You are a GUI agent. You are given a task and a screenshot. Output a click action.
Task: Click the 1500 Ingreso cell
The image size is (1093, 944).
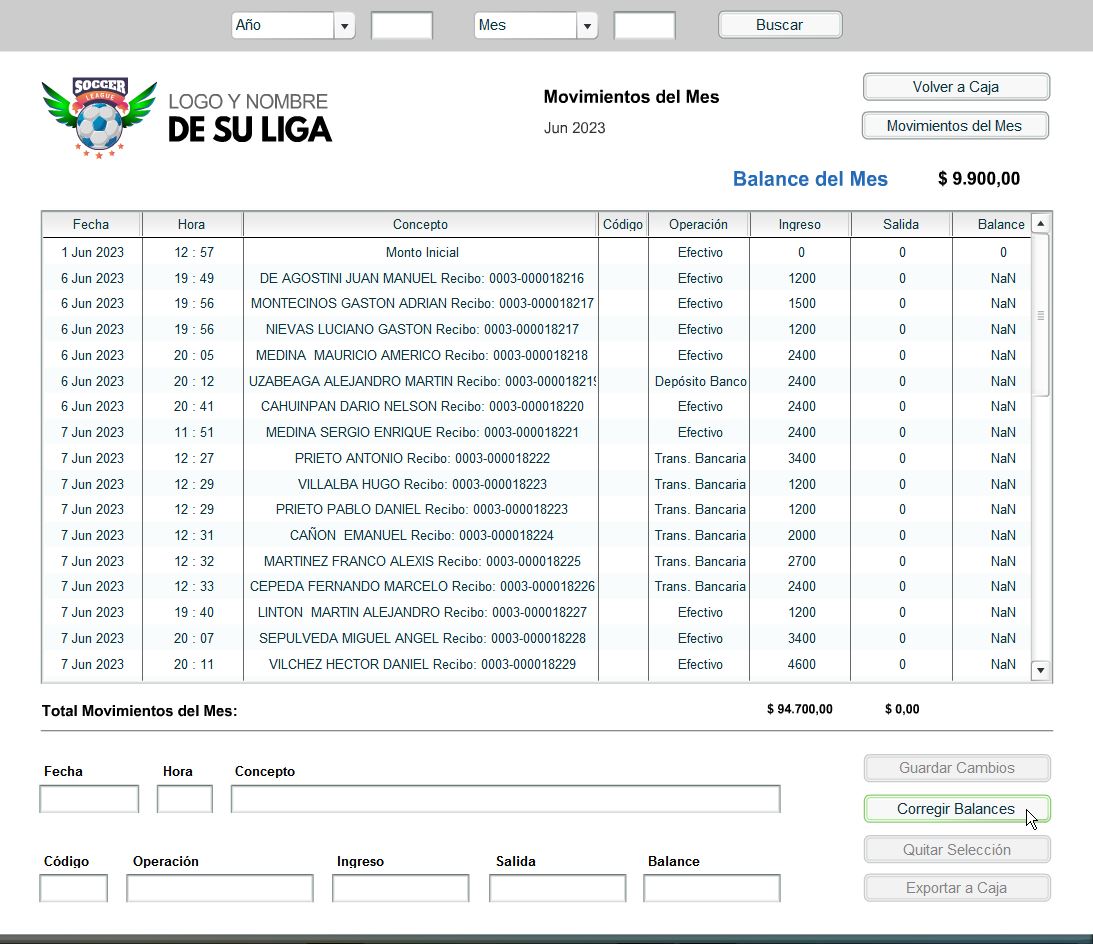click(x=801, y=303)
